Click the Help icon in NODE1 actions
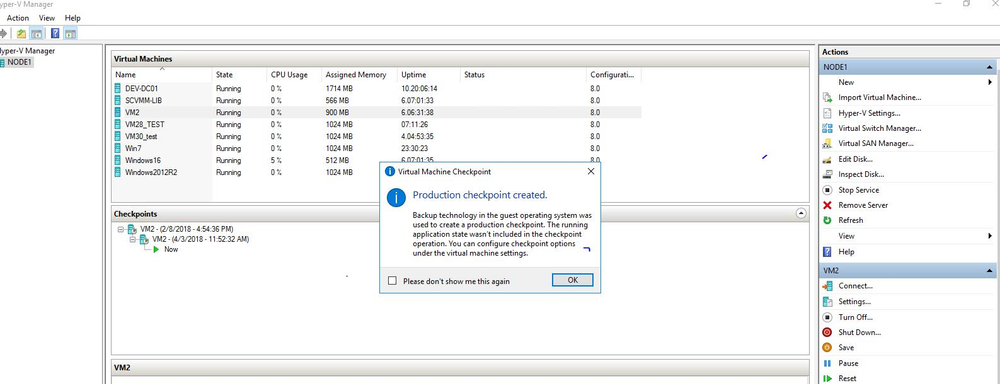The width and height of the screenshot is (1000, 384). (x=827, y=252)
